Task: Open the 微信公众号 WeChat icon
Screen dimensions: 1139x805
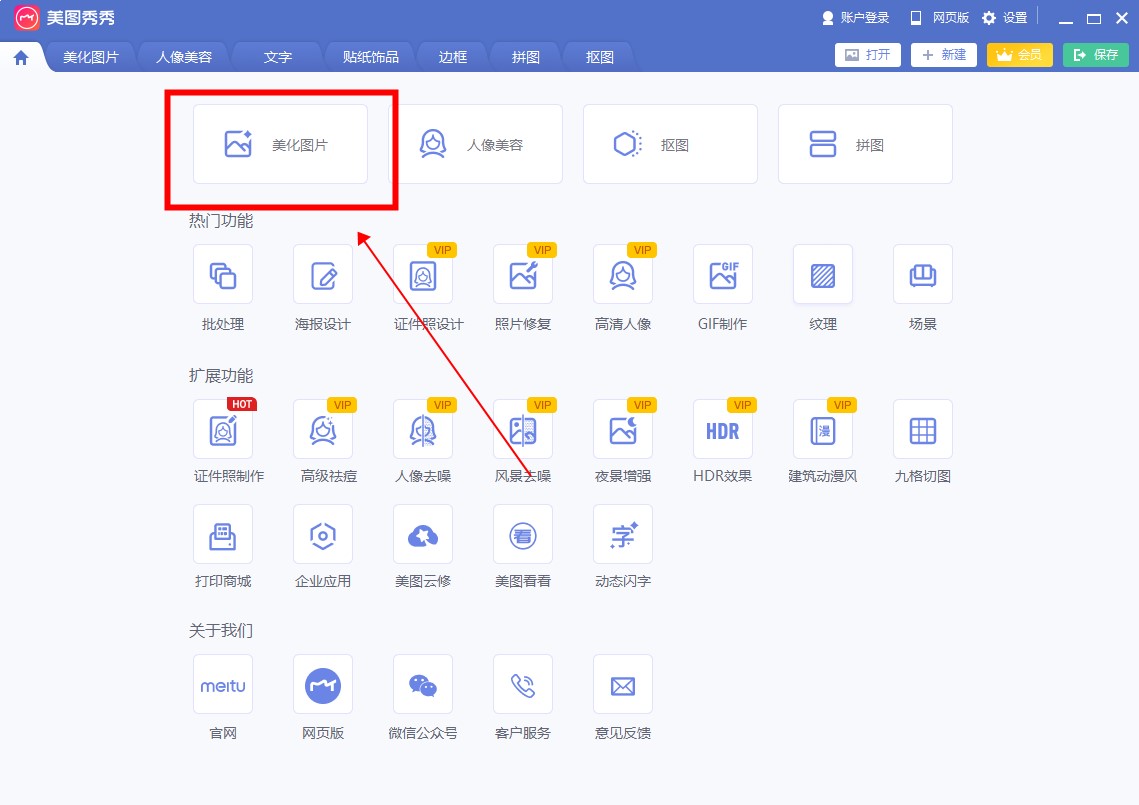Action: pos(422,684)
